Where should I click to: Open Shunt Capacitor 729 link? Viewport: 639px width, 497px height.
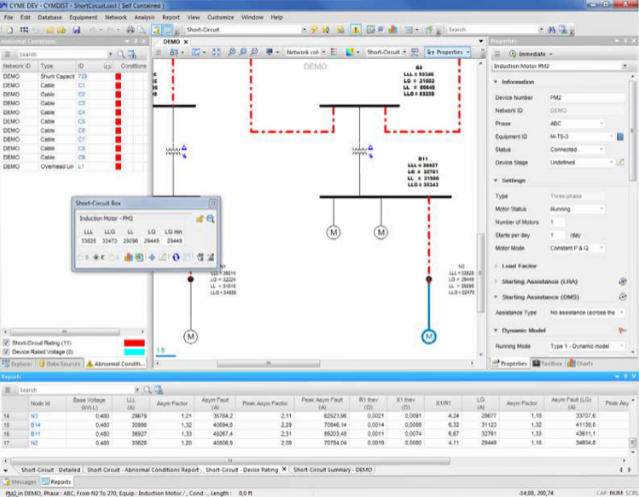(82, 76)
